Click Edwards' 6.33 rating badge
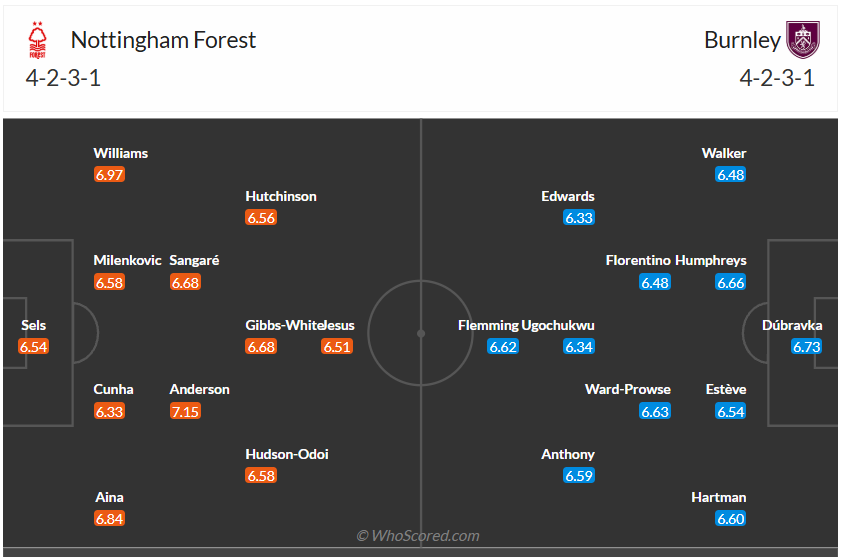This screenshot has width=841, height=557. tap(579, 218)
